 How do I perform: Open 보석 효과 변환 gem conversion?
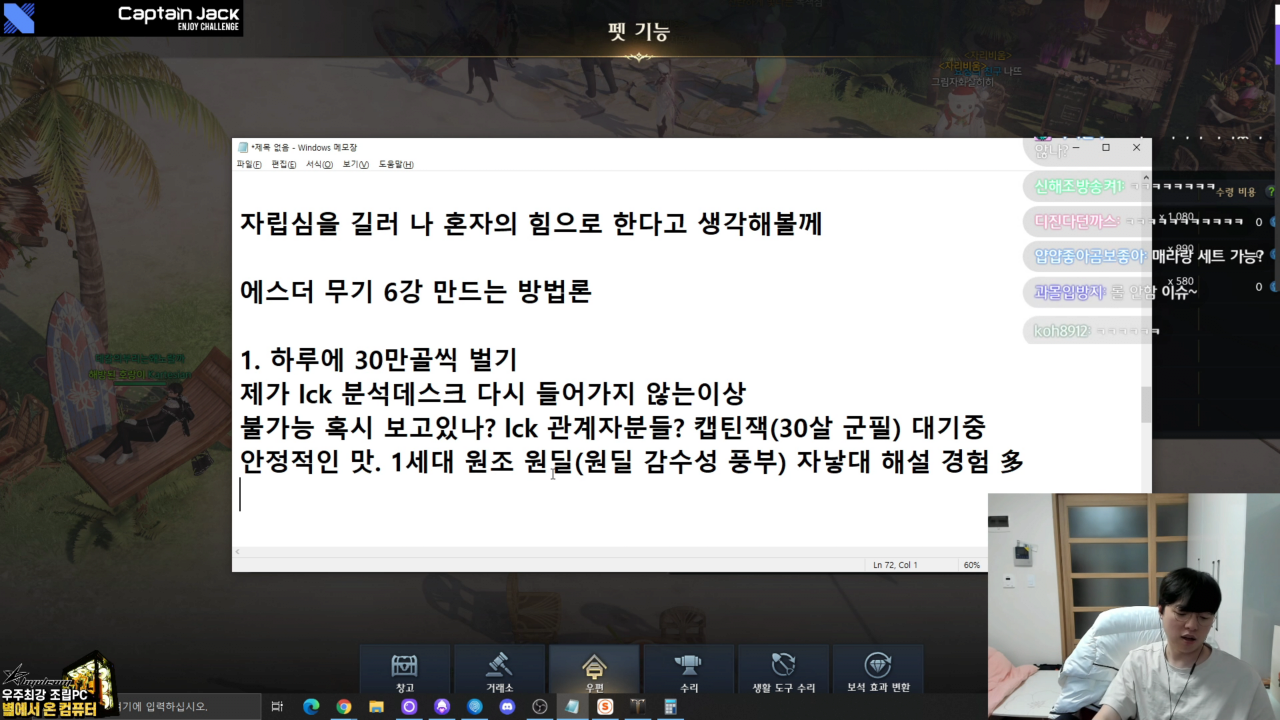click(x=878, y=670)
